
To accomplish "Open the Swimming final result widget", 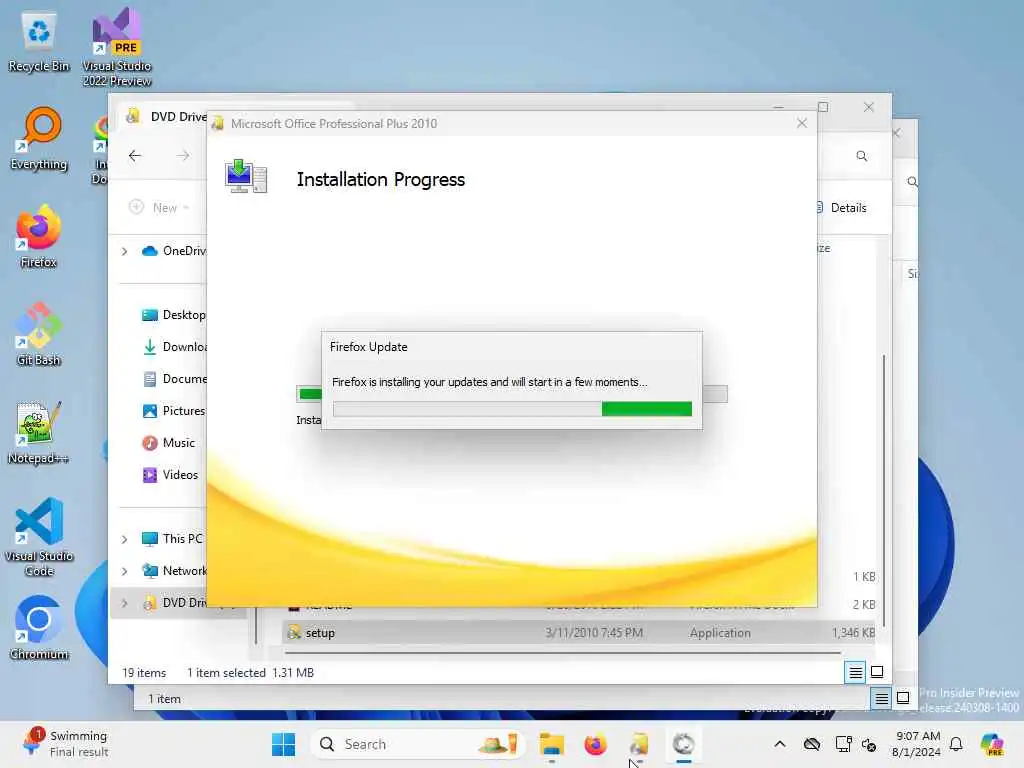I will [x=65, y=744].
